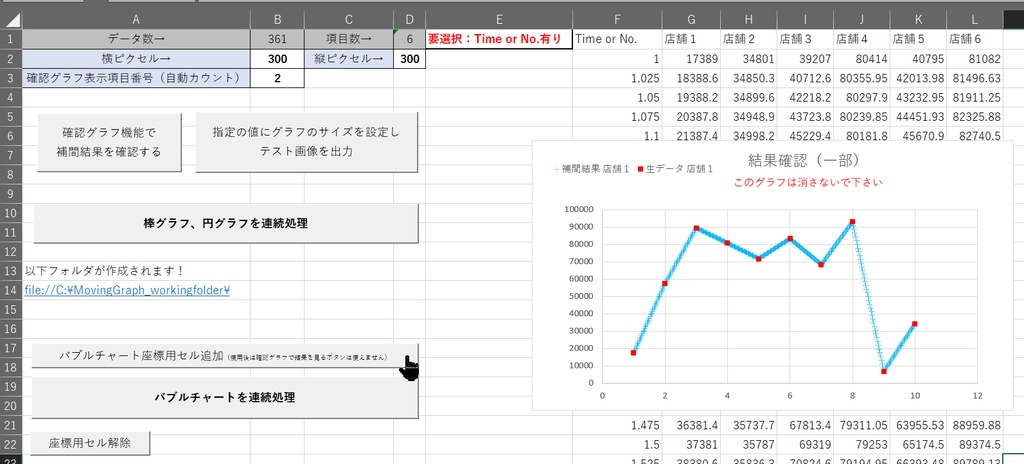Select column A header
Screen dimensions: 1024x464
pyautogui.click(x=136, y=20)
